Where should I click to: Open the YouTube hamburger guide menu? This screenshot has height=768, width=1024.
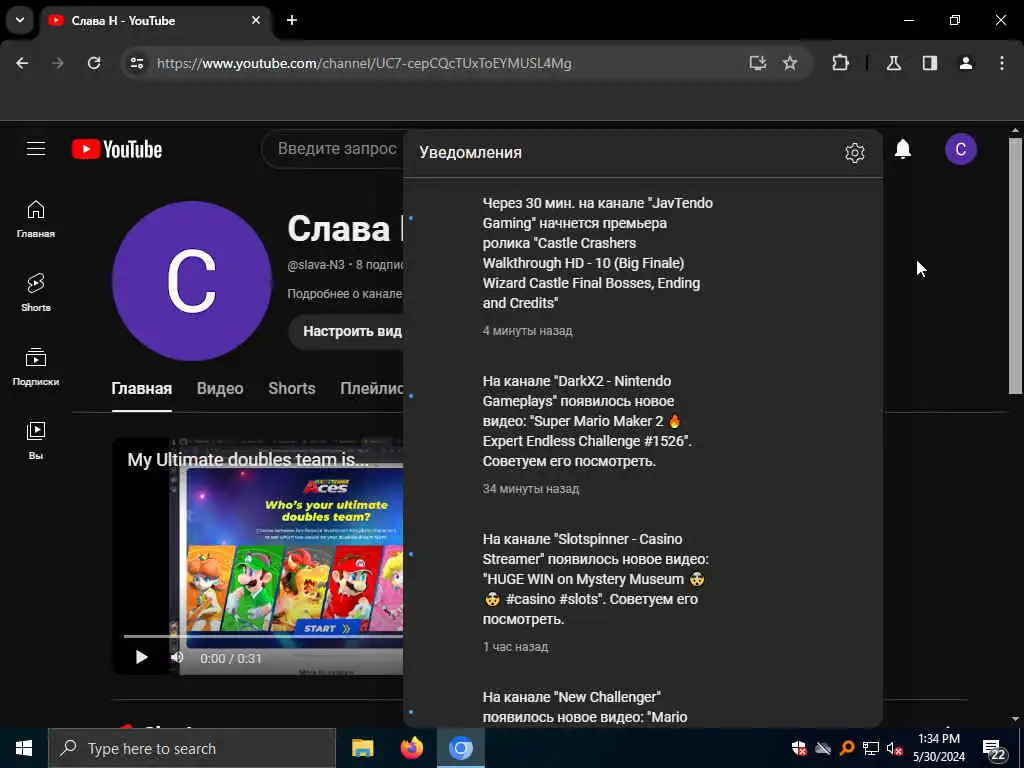pos(36,149)
